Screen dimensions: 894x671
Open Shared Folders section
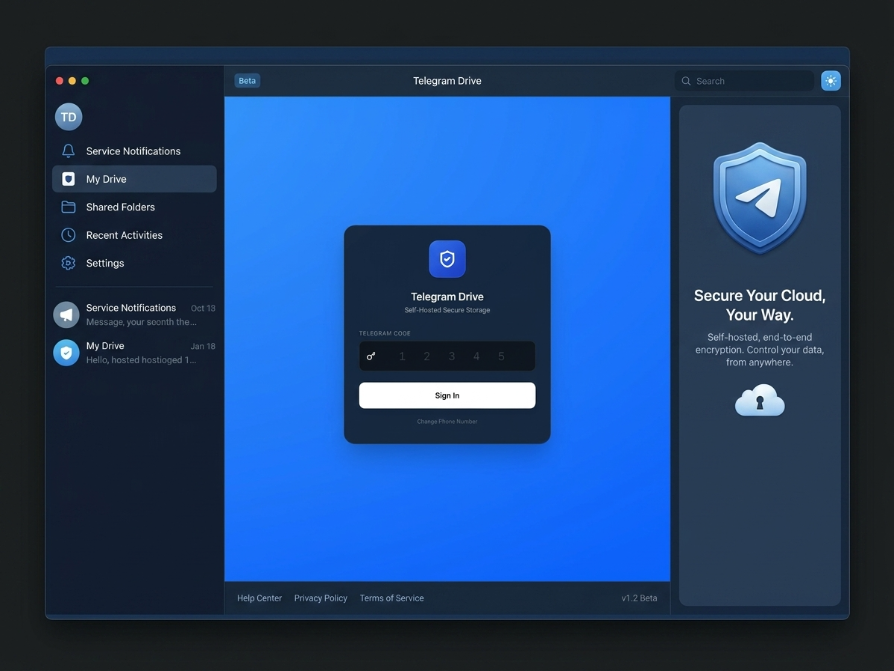click(134, 207)
